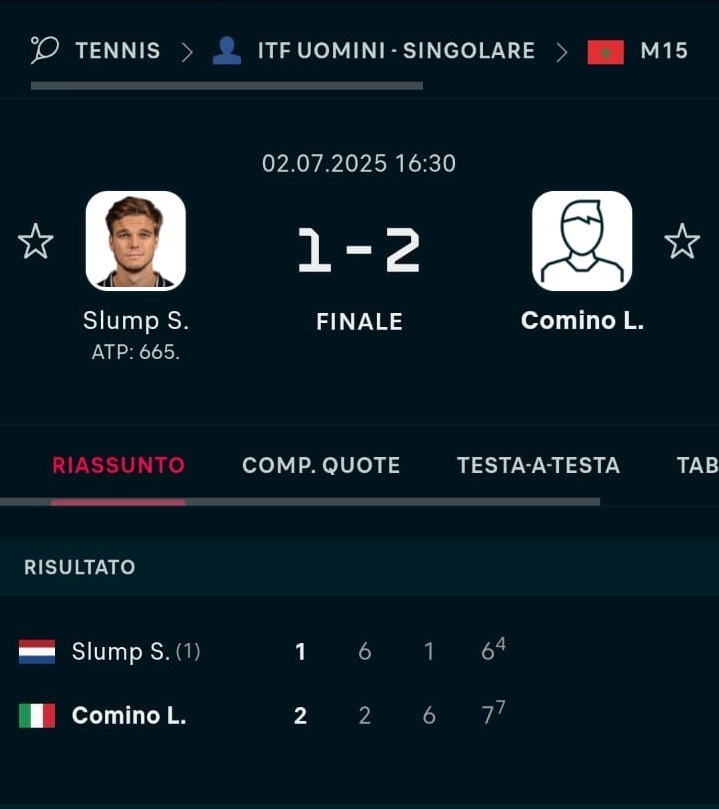Screen dimensions: 719x809
Task: Open the partially visible TAB tab
Action: coord(697,465)
